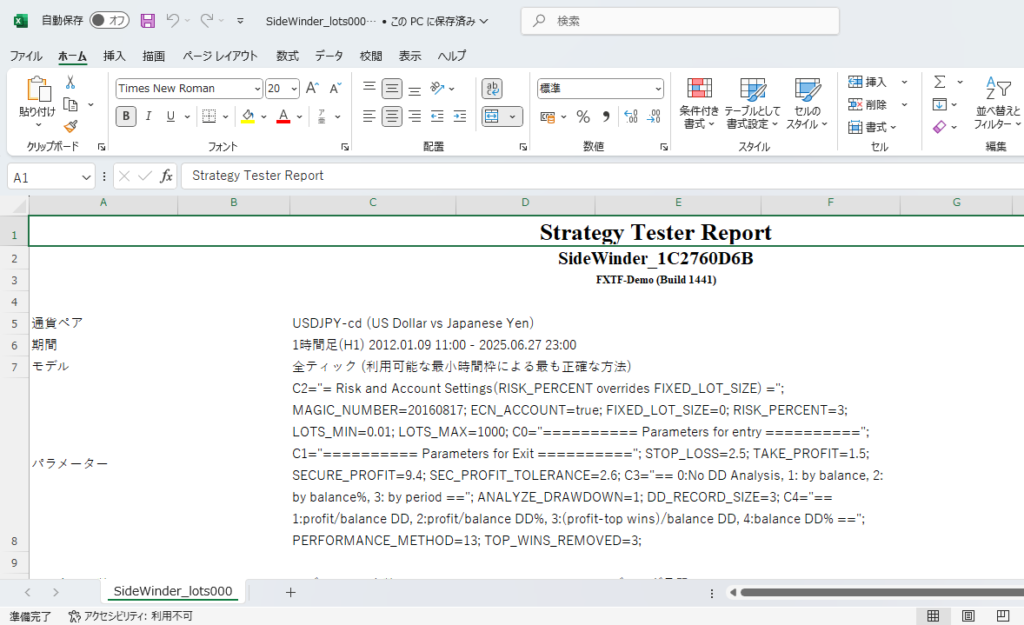Image resolution: width=1024 pixels, height=625 pixels.
Task: Click the Format Painter brush icon
Action: click(71, 126)
